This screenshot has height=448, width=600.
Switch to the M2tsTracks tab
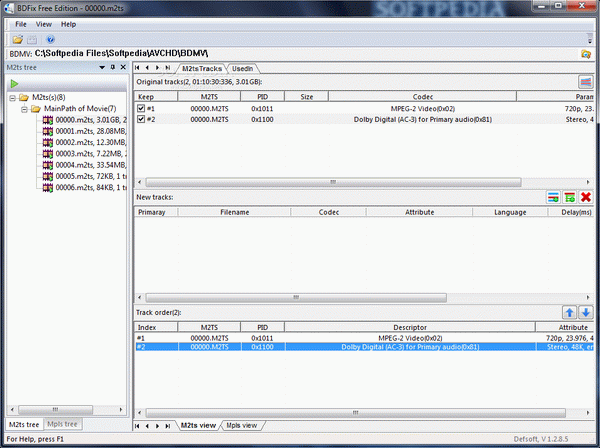pyautogui.click(x=202, y=68)
